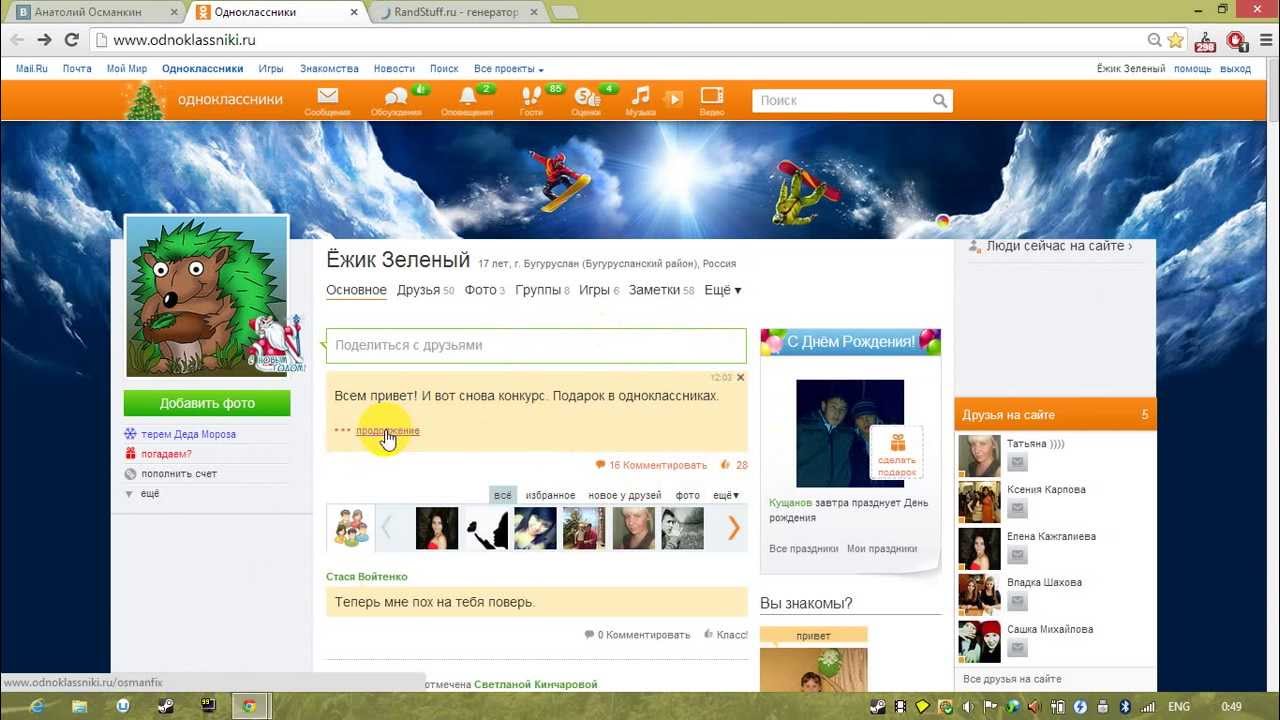Switch to the Анатолий Османкин browser tab
This screenshot has height=720, width=1280.
pyautogui.click(x=95, y=12)
